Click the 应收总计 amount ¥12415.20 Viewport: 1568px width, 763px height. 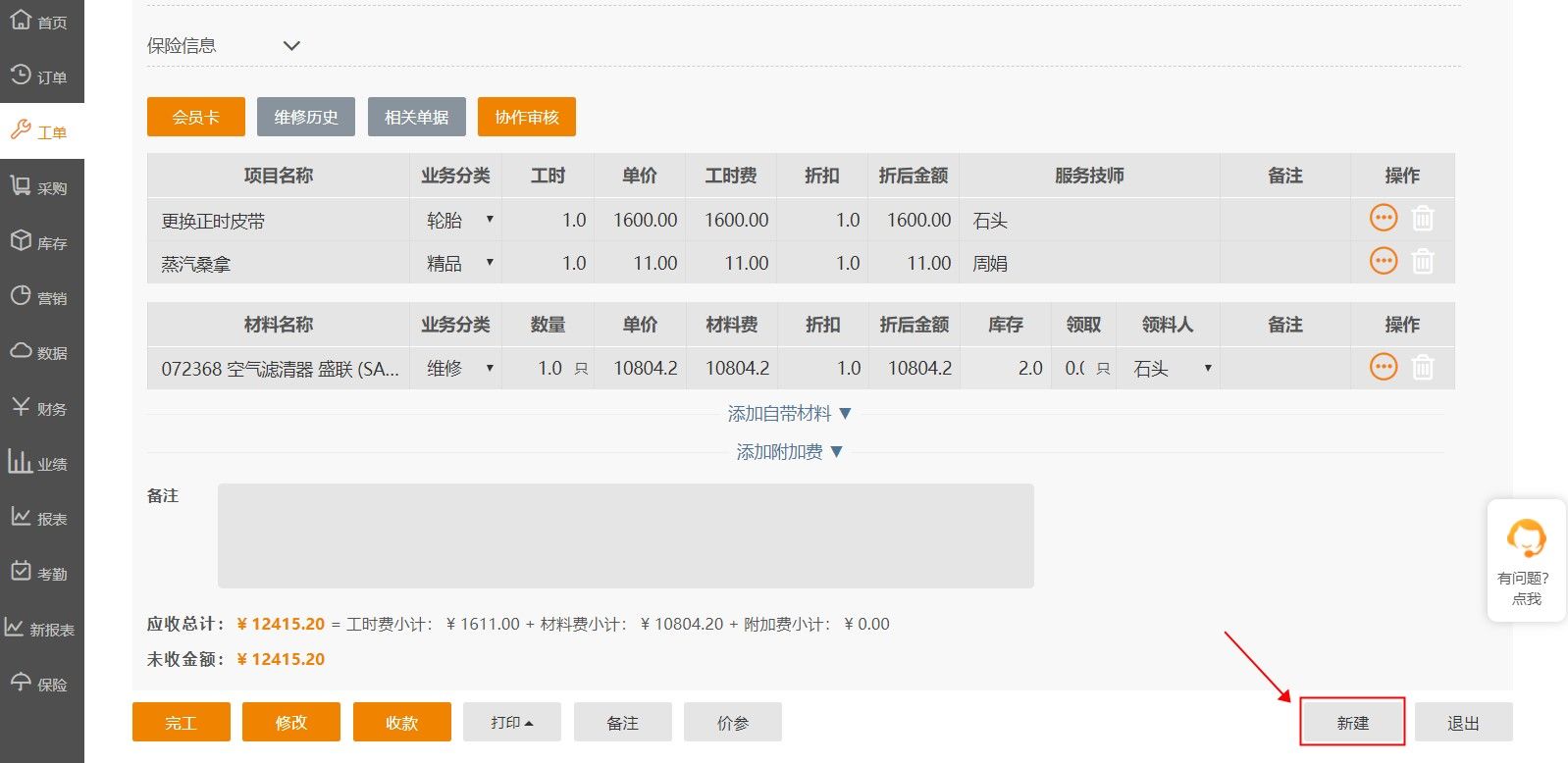tap(281, 624)
